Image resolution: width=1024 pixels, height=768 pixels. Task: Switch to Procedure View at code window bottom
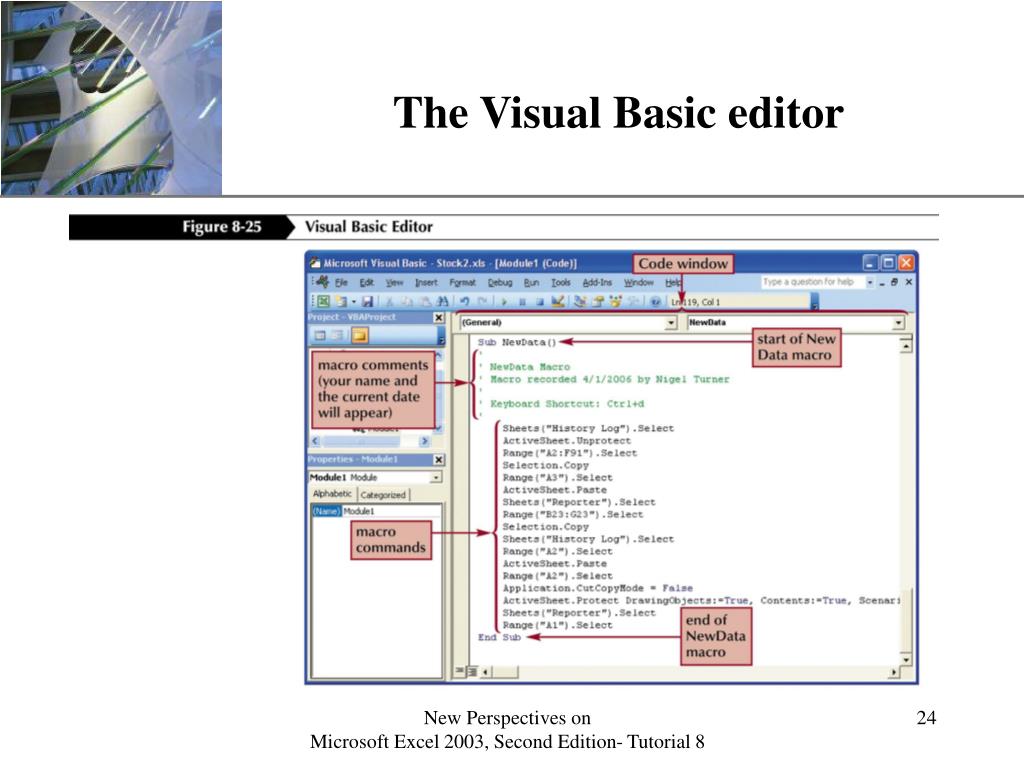[460, 671]
